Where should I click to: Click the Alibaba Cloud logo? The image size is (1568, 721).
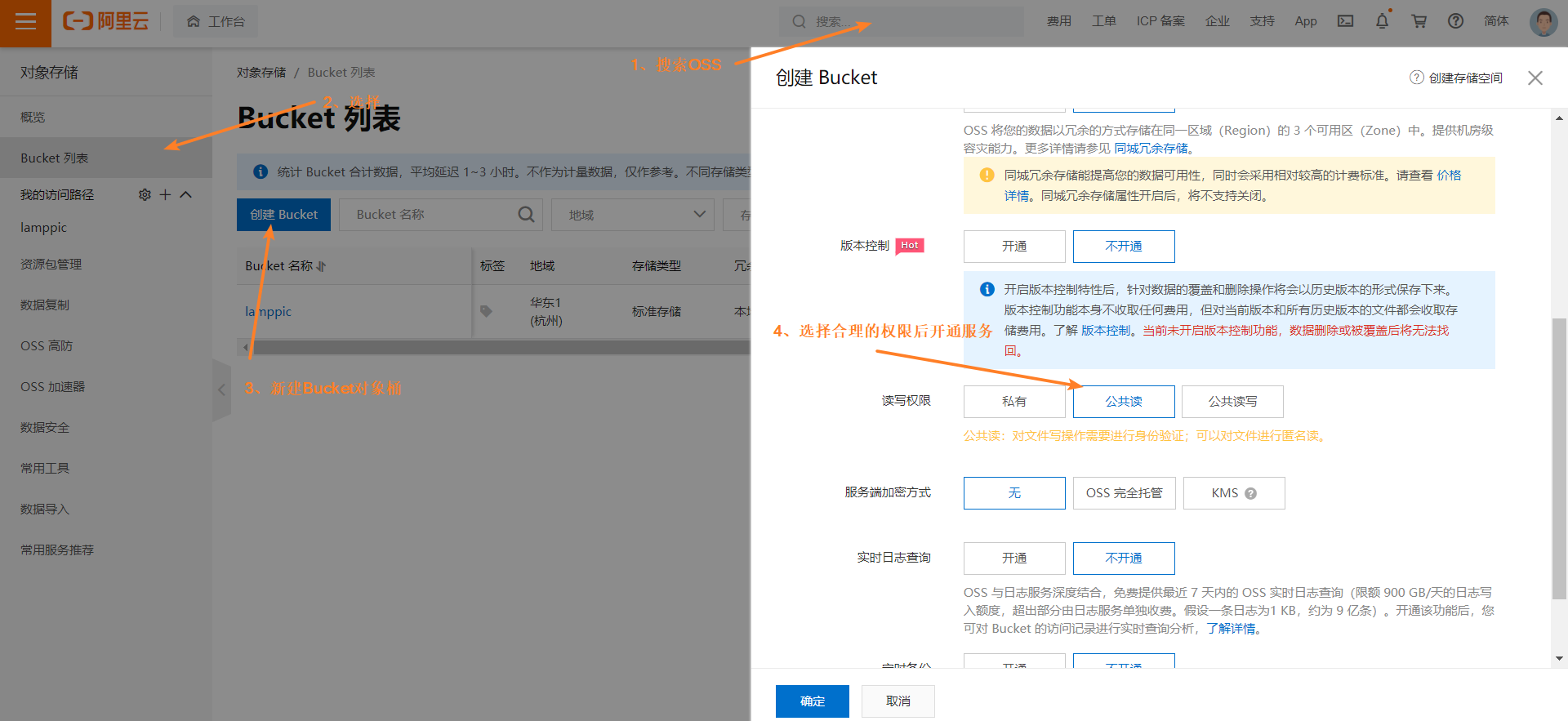point(106,21)
